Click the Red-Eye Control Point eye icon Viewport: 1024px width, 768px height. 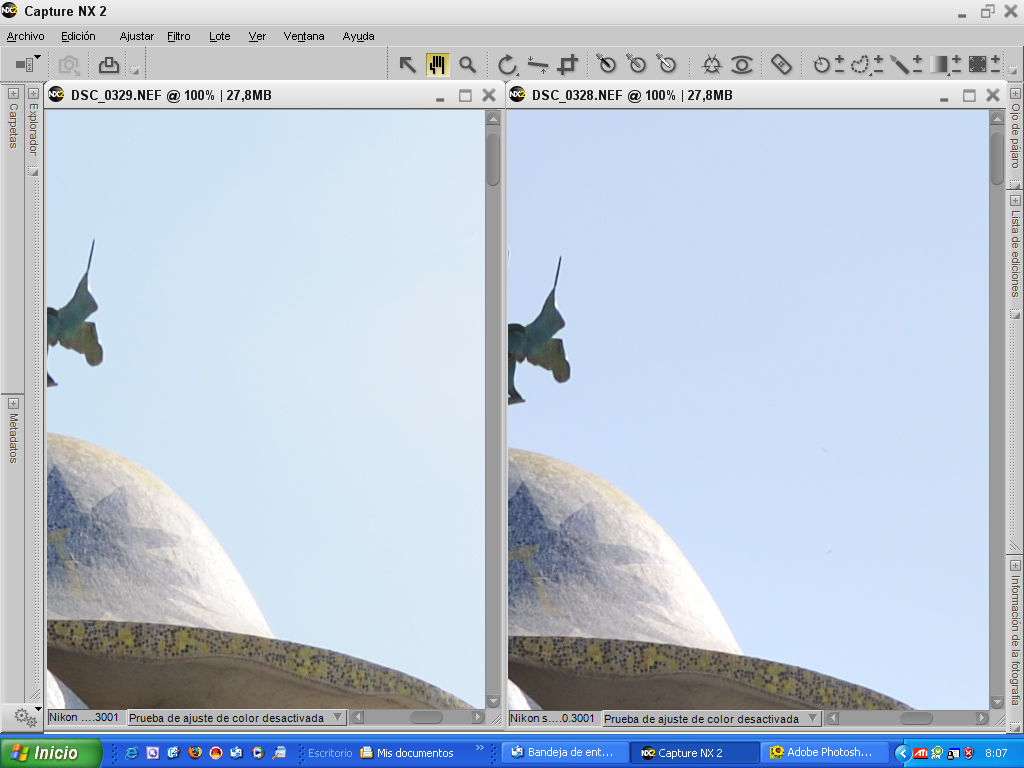click(x=741, y=65)
